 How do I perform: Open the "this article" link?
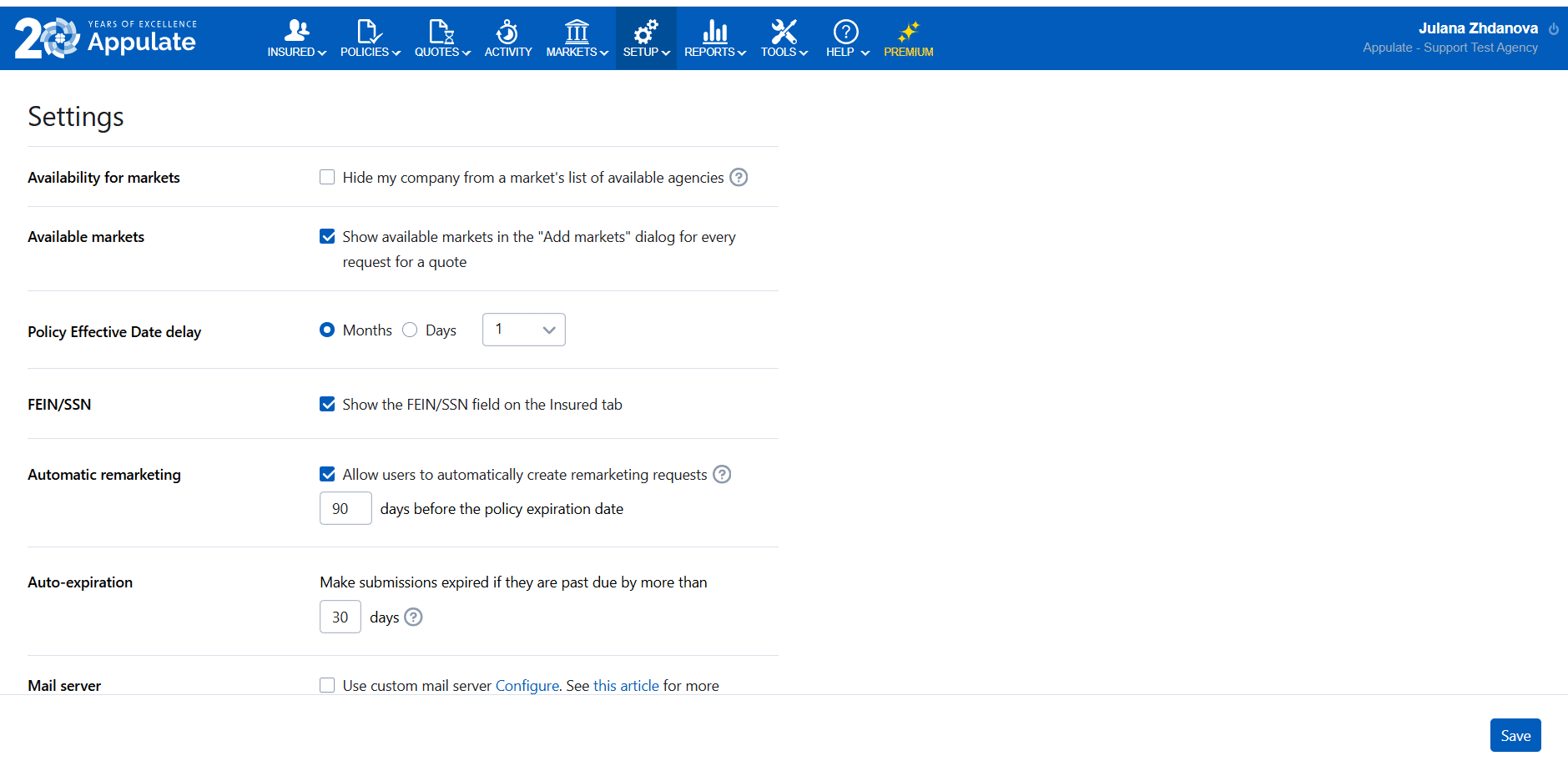(x=626, y=685)
